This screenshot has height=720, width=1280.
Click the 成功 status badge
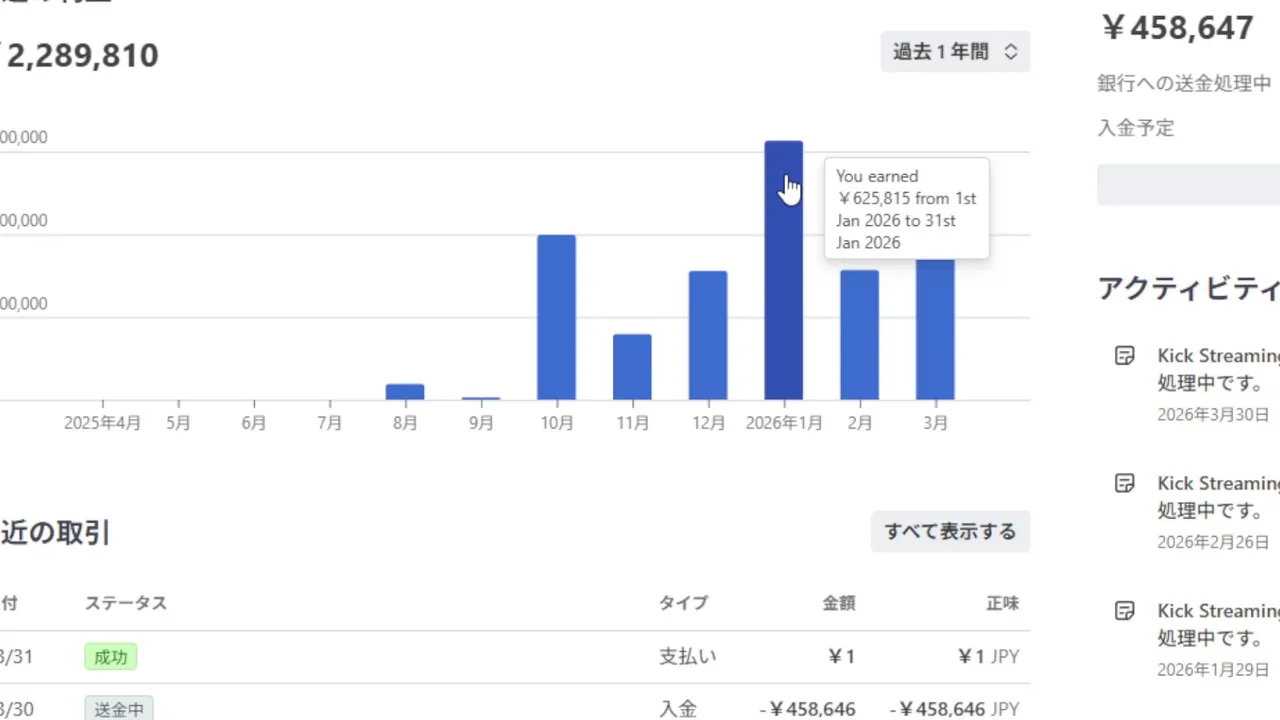[x=110, y=657]
